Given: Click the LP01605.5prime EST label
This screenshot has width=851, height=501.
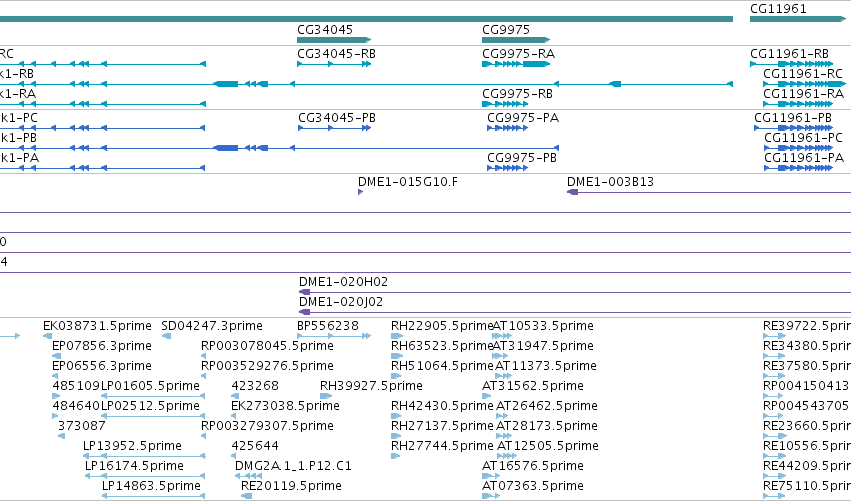Looking at the screenshot, I should click(x=150, y=386).
